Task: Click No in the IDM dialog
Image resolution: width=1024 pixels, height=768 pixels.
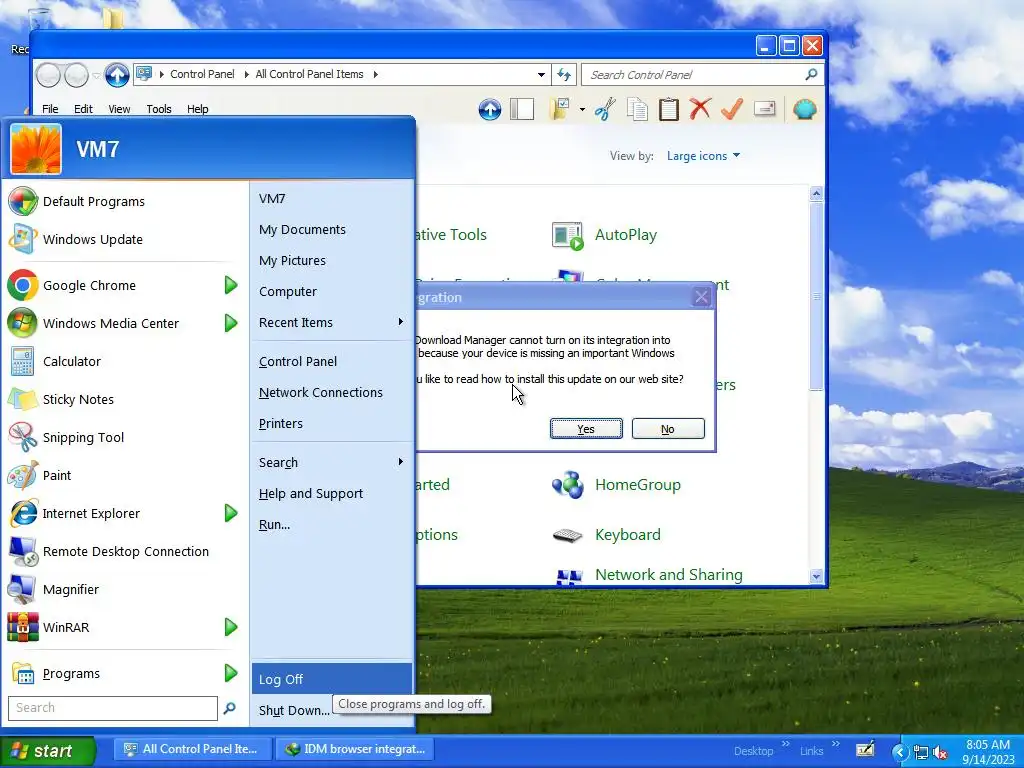Action: point(668,429)
